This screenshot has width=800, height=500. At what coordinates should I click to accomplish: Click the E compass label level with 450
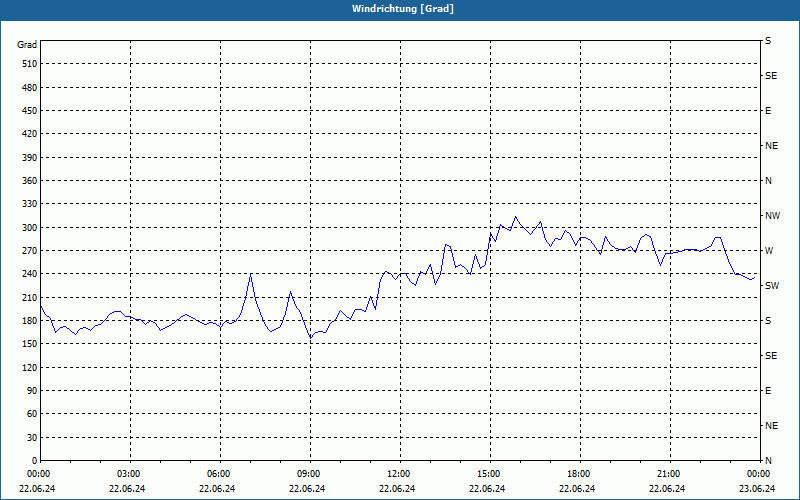pyautogui.click(x=768, y=111)
